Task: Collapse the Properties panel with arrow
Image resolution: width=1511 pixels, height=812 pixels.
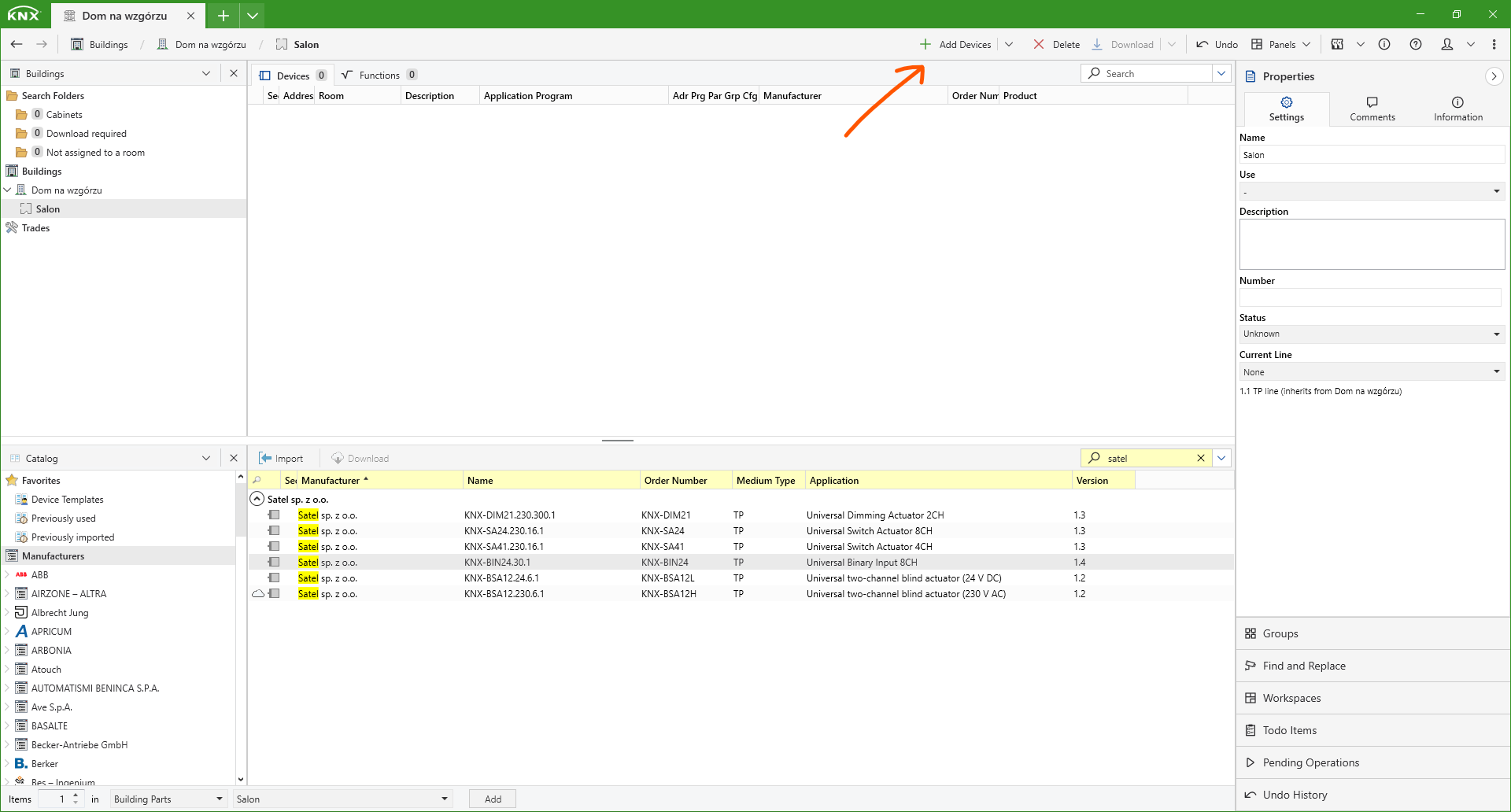Action: point(1494,76)
